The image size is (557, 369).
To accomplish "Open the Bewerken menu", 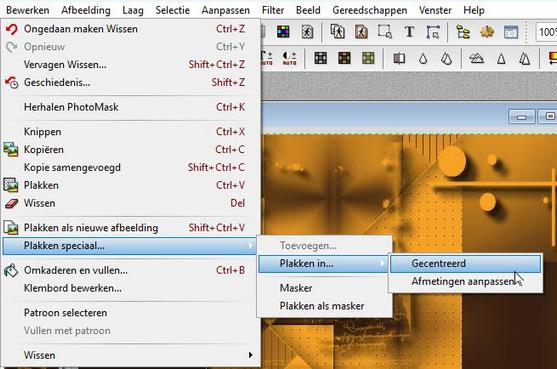I will pyautogui.click(x=28, y=10).
